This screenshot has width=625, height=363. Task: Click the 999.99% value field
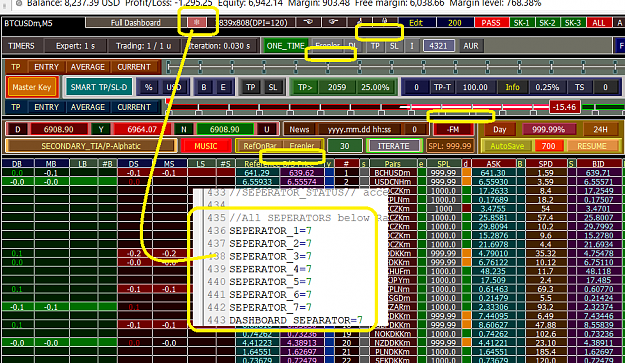(548, 130)
